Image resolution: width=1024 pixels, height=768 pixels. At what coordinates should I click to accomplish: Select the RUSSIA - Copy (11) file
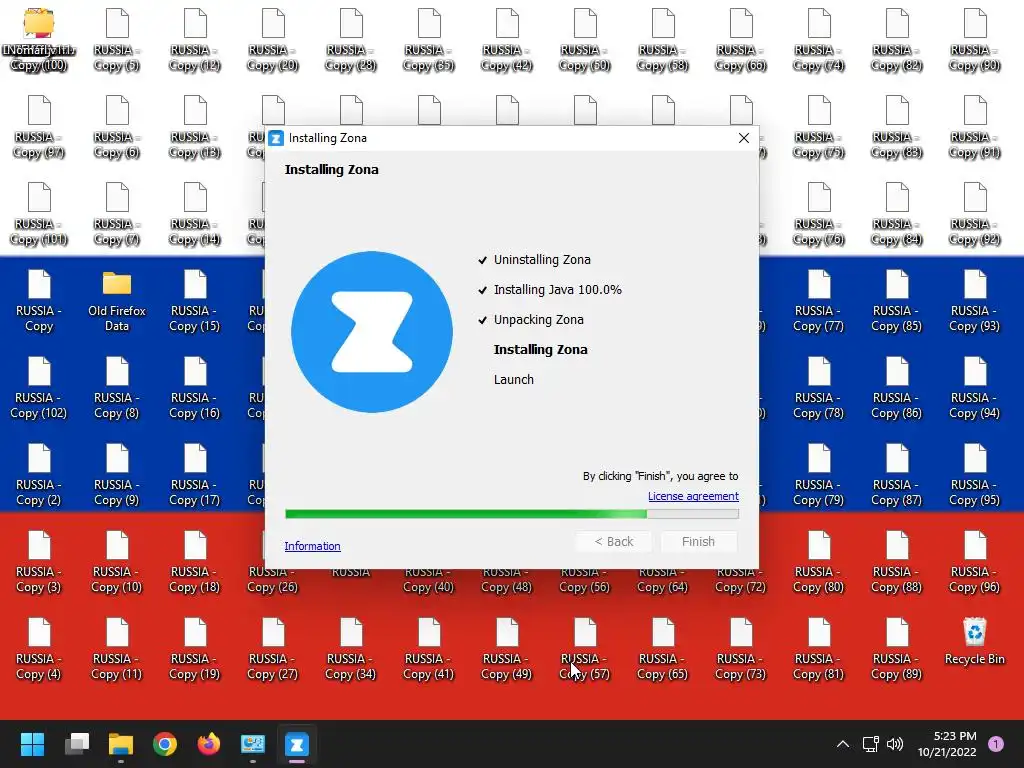coord(117,648)
